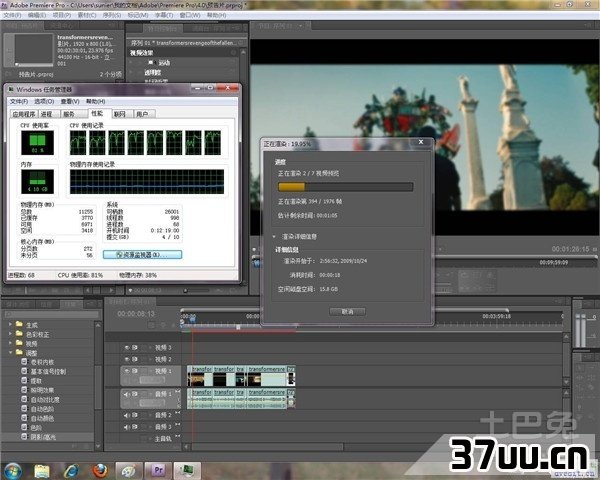Click the 色阶 effect icon
The height and width of the screenshot is (480, 600).
[x=24, y=427]
